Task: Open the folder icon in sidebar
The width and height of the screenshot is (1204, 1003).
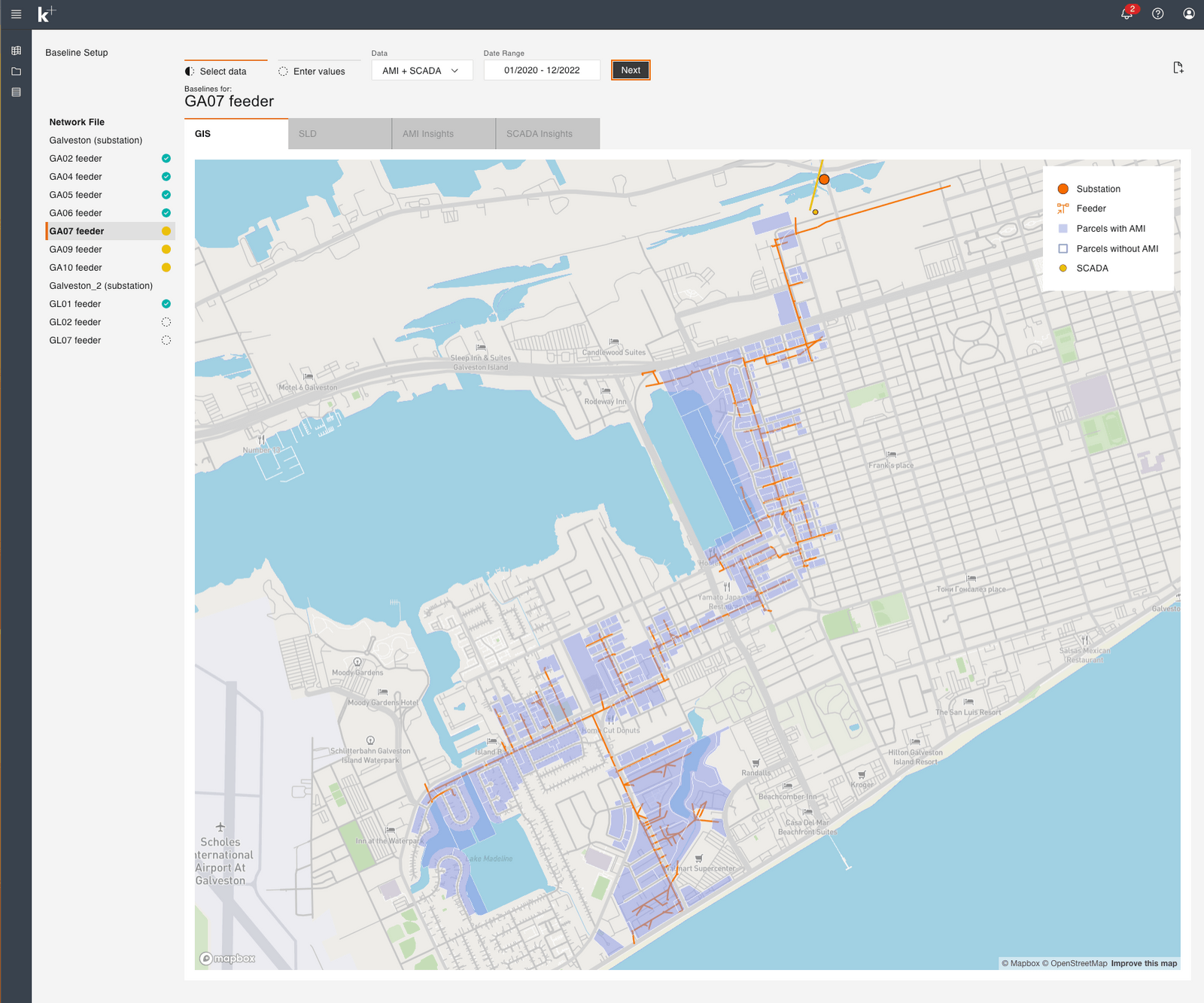Action: coord(16,71)
